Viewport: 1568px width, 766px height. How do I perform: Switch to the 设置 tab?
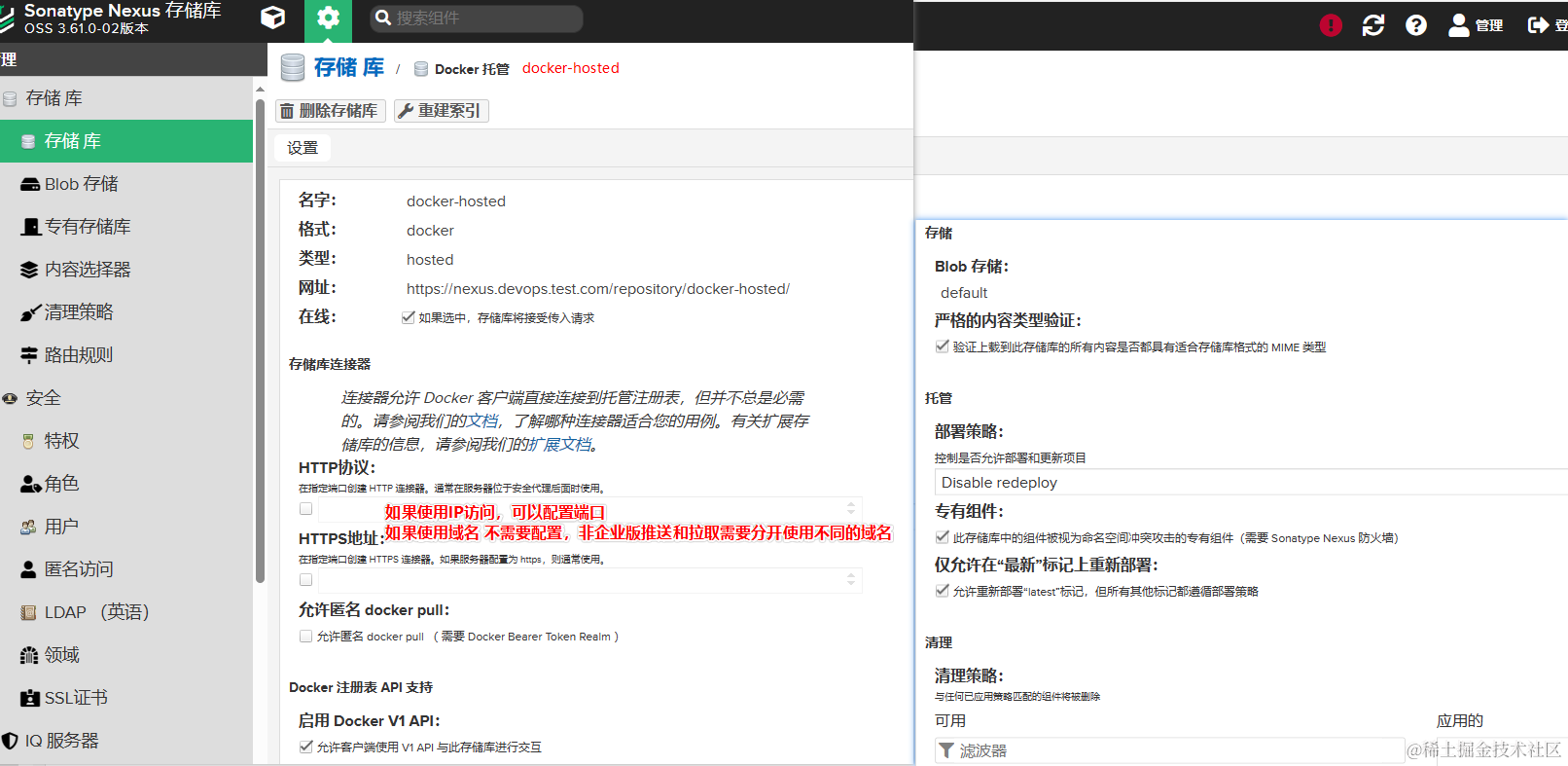pyautogui.click(x=303, y=148)
